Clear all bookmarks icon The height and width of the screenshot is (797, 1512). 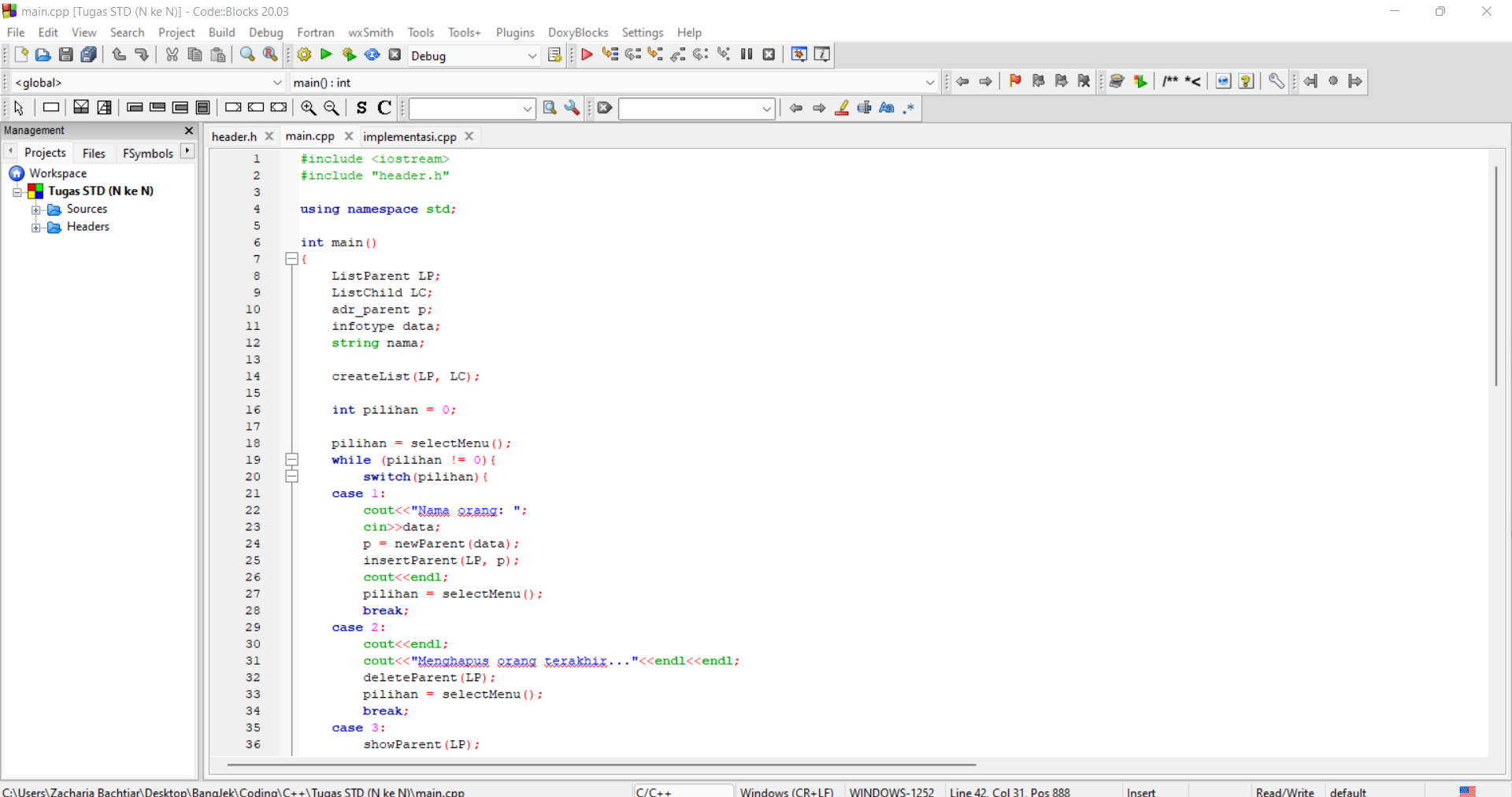coord(1084,82)
